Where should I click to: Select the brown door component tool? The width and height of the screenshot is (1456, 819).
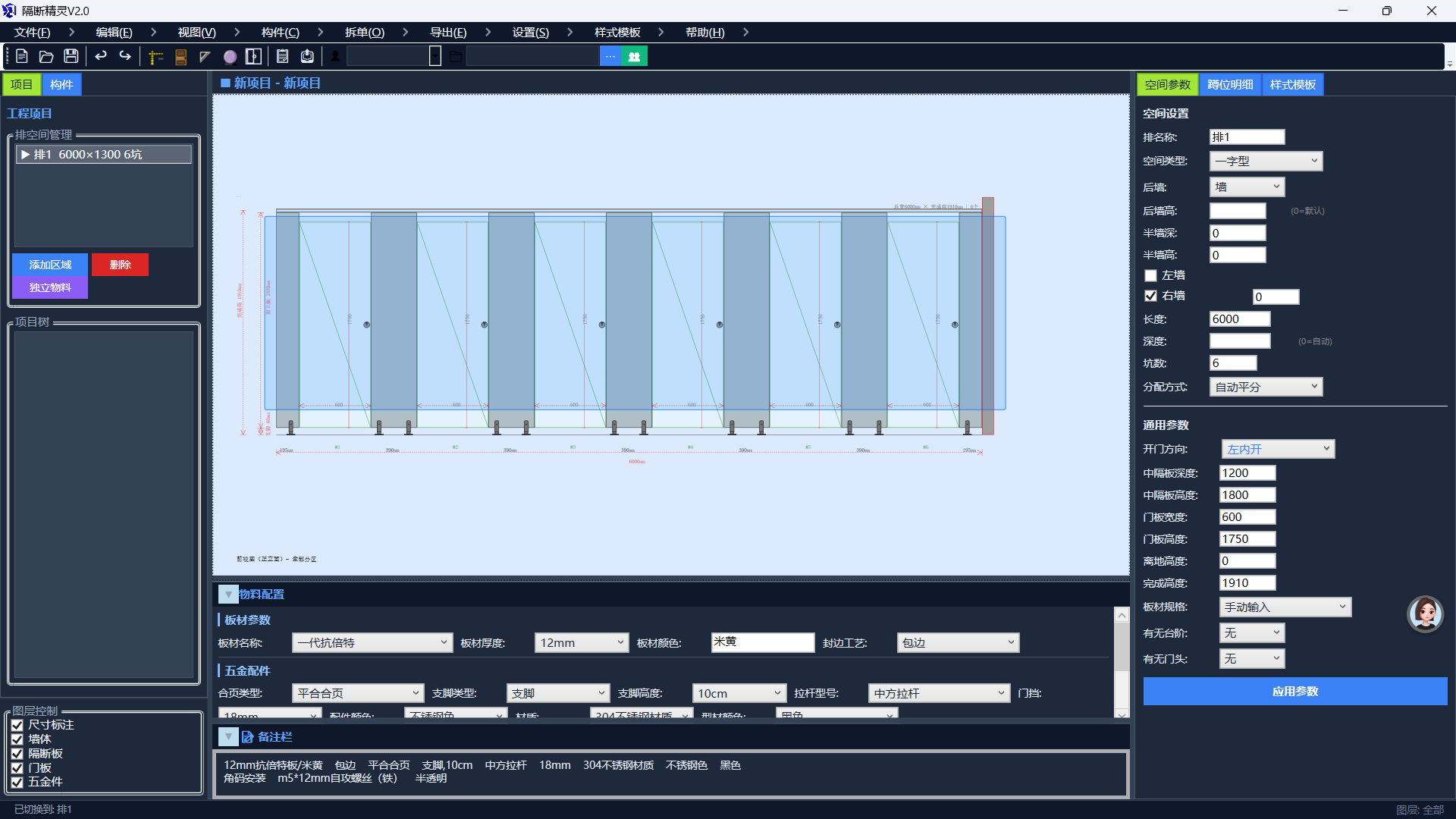(x=180, y=57)
